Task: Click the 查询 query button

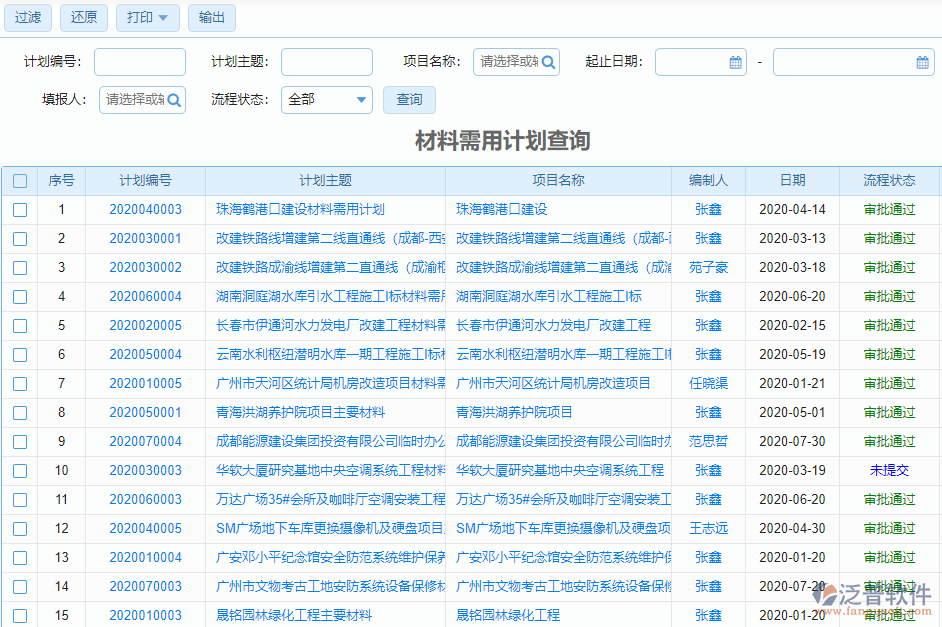Action: 409,99
